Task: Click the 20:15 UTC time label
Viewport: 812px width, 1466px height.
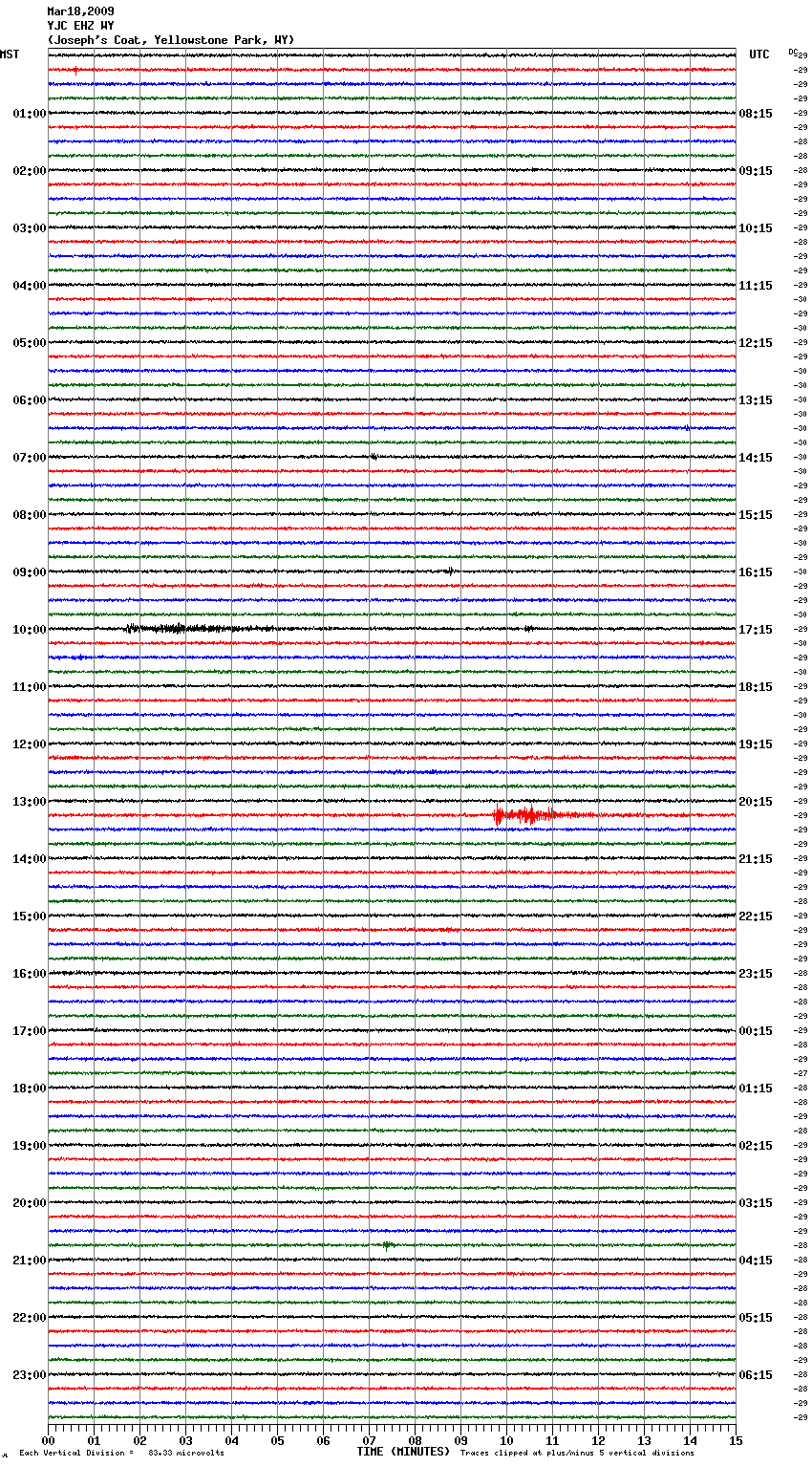Action: click(756, 802)
